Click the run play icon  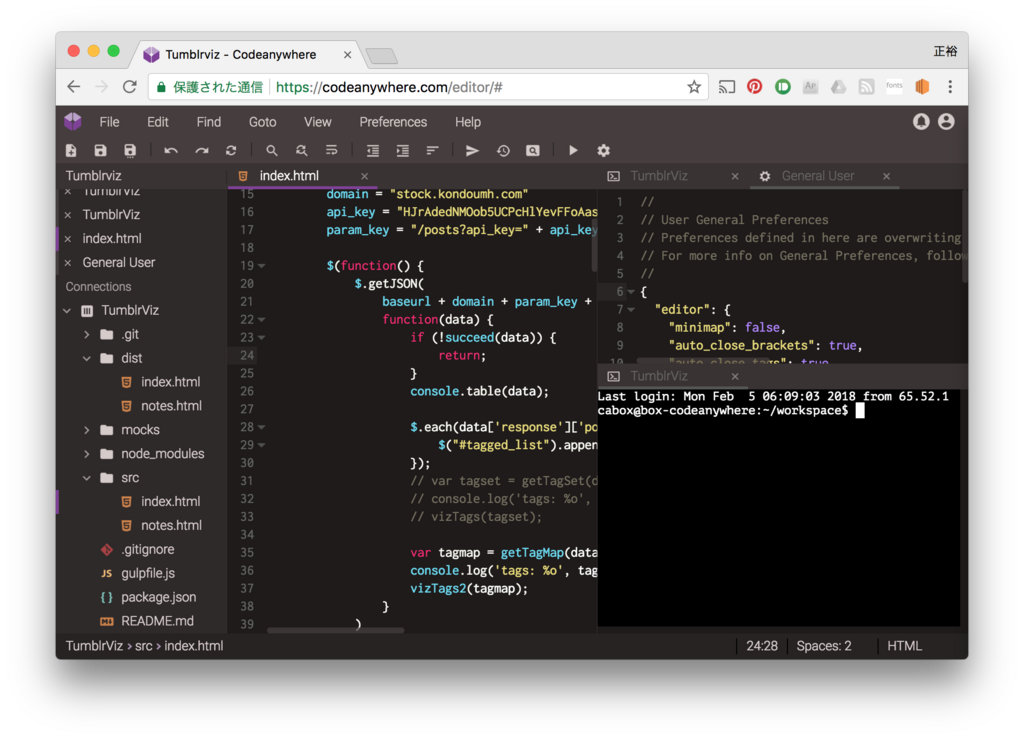point(573,151)
